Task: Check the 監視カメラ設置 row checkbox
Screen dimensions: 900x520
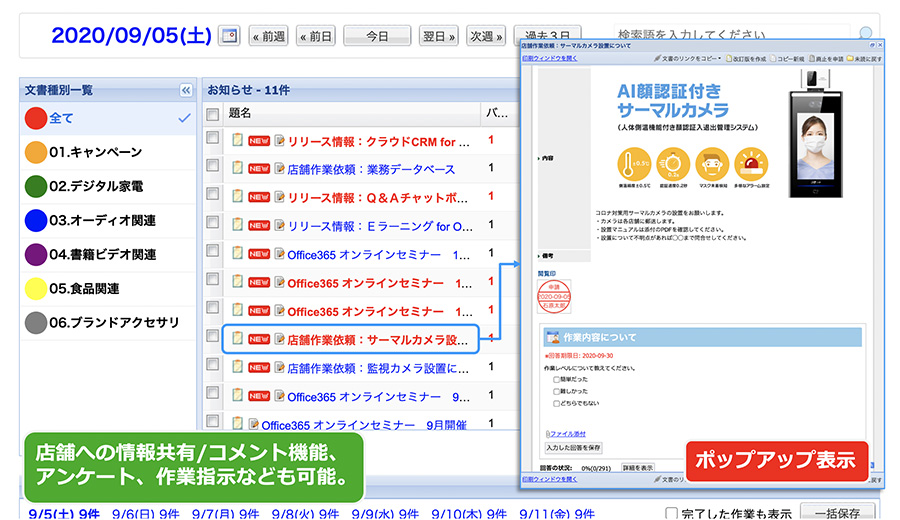Action: click(x=213, y=364)
